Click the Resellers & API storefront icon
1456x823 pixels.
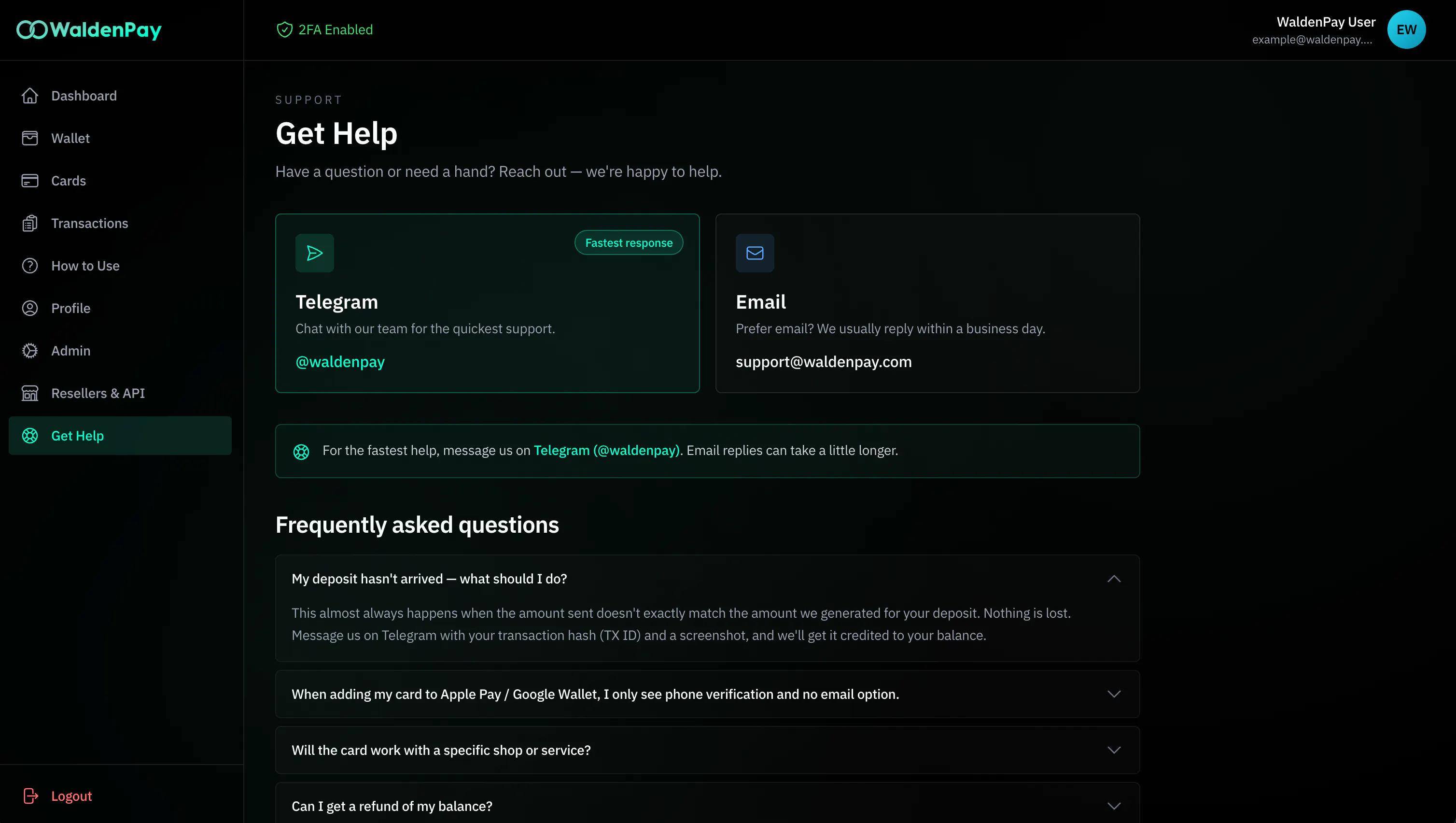[30, 393]
